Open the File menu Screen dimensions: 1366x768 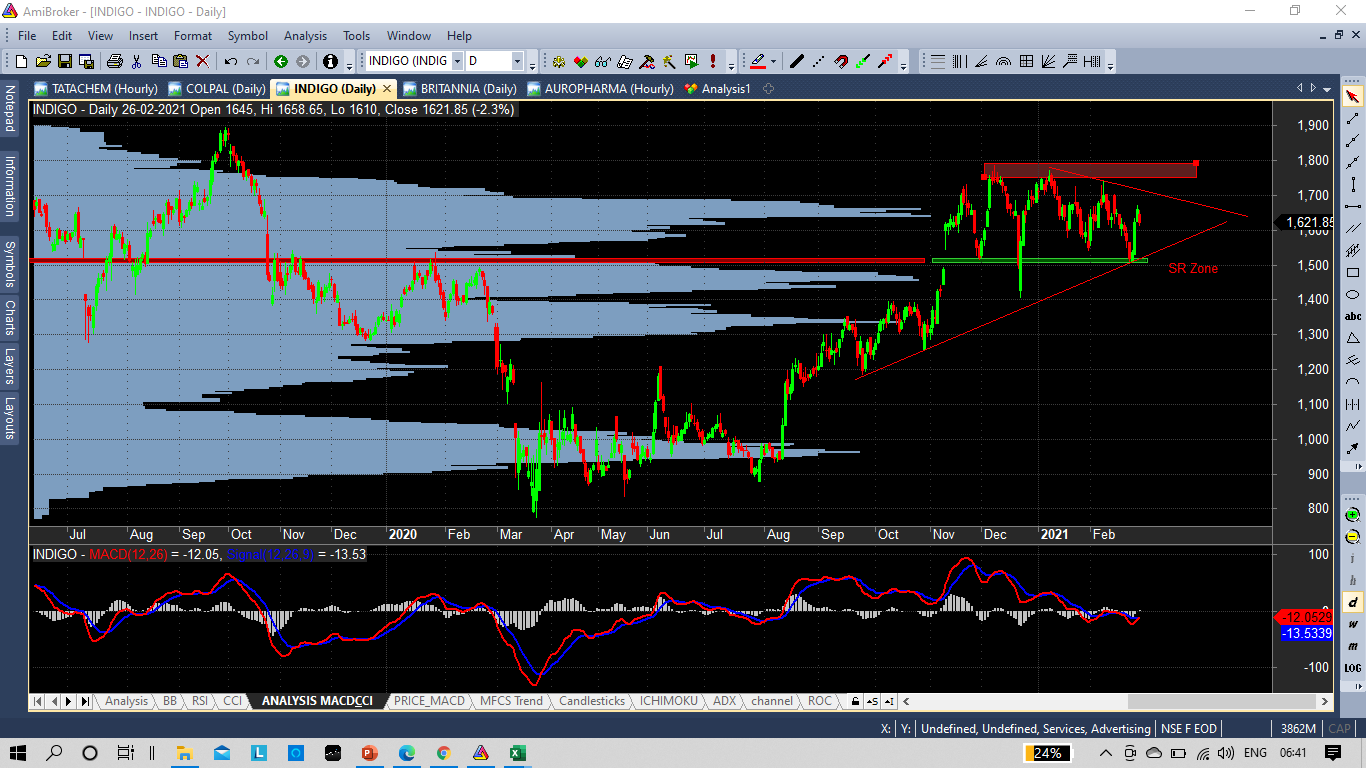(27, 35)
